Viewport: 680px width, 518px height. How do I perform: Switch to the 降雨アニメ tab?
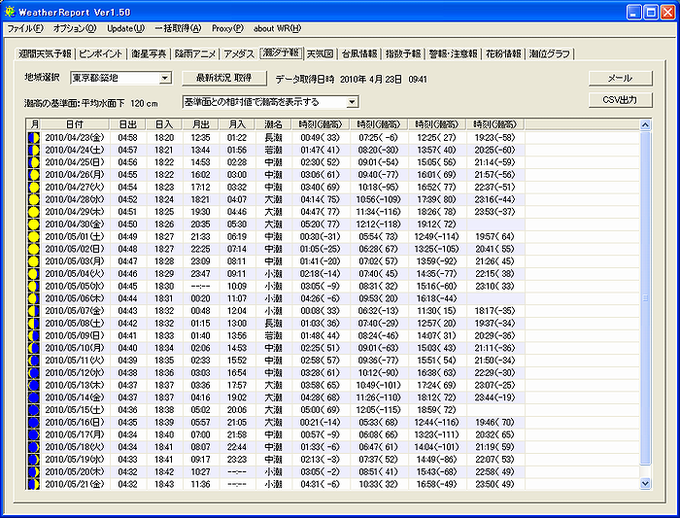(x=195, y=54)
